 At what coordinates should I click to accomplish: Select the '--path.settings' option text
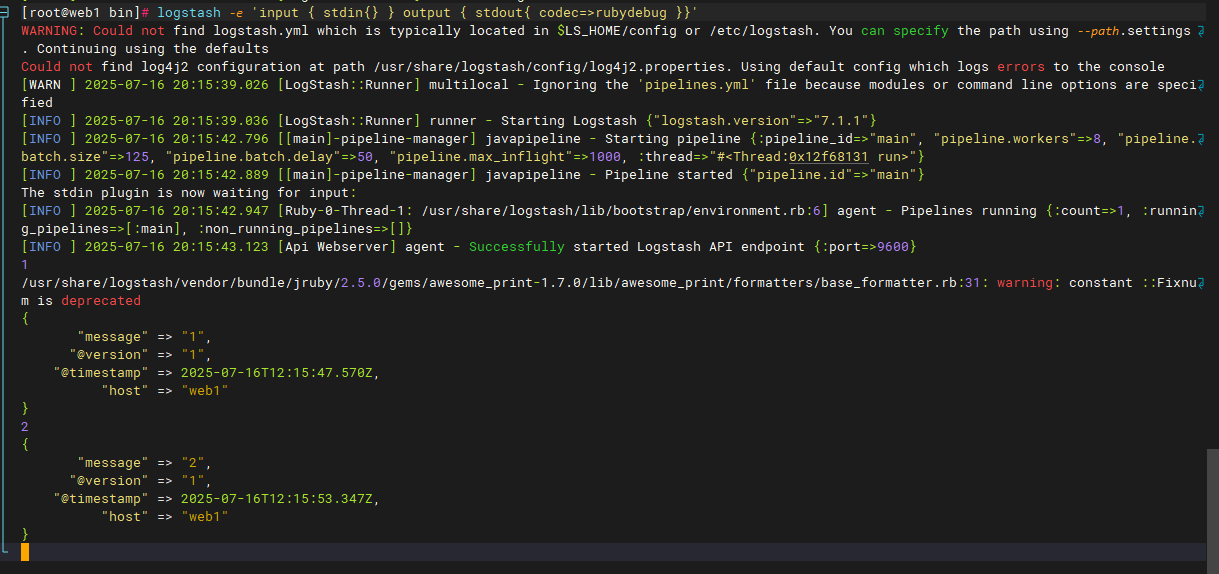point(1133,30)
